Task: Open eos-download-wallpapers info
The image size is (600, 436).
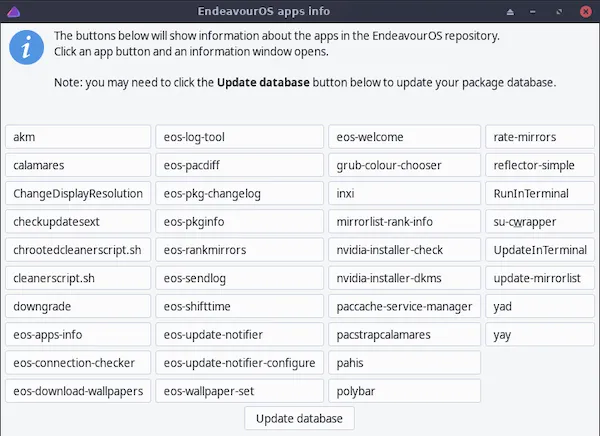Action: [78, 391]
